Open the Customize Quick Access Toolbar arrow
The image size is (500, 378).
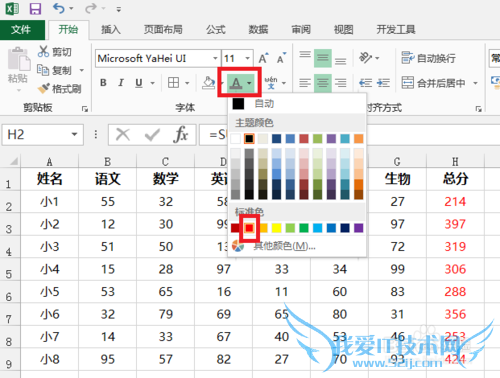[119, 10]
